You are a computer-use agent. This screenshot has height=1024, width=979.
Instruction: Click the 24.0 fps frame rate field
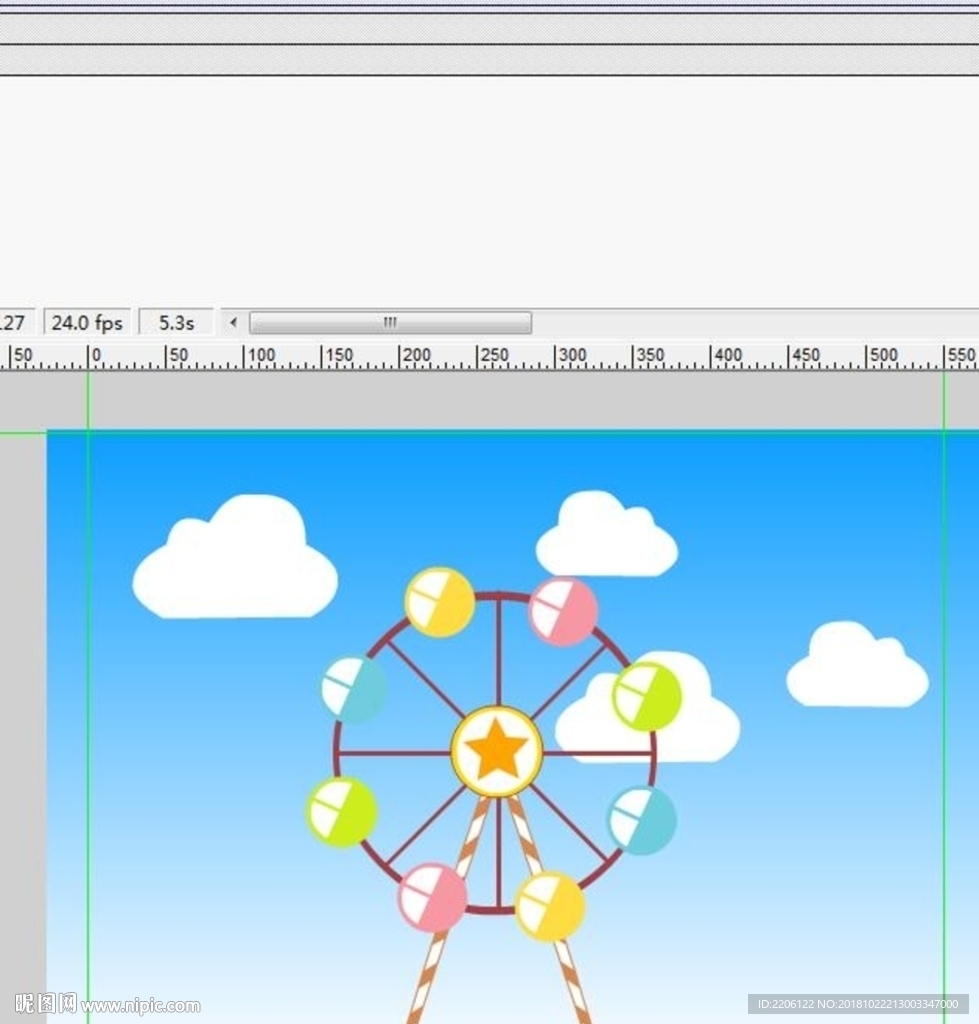pyautogui.click(x=87, y=323)
